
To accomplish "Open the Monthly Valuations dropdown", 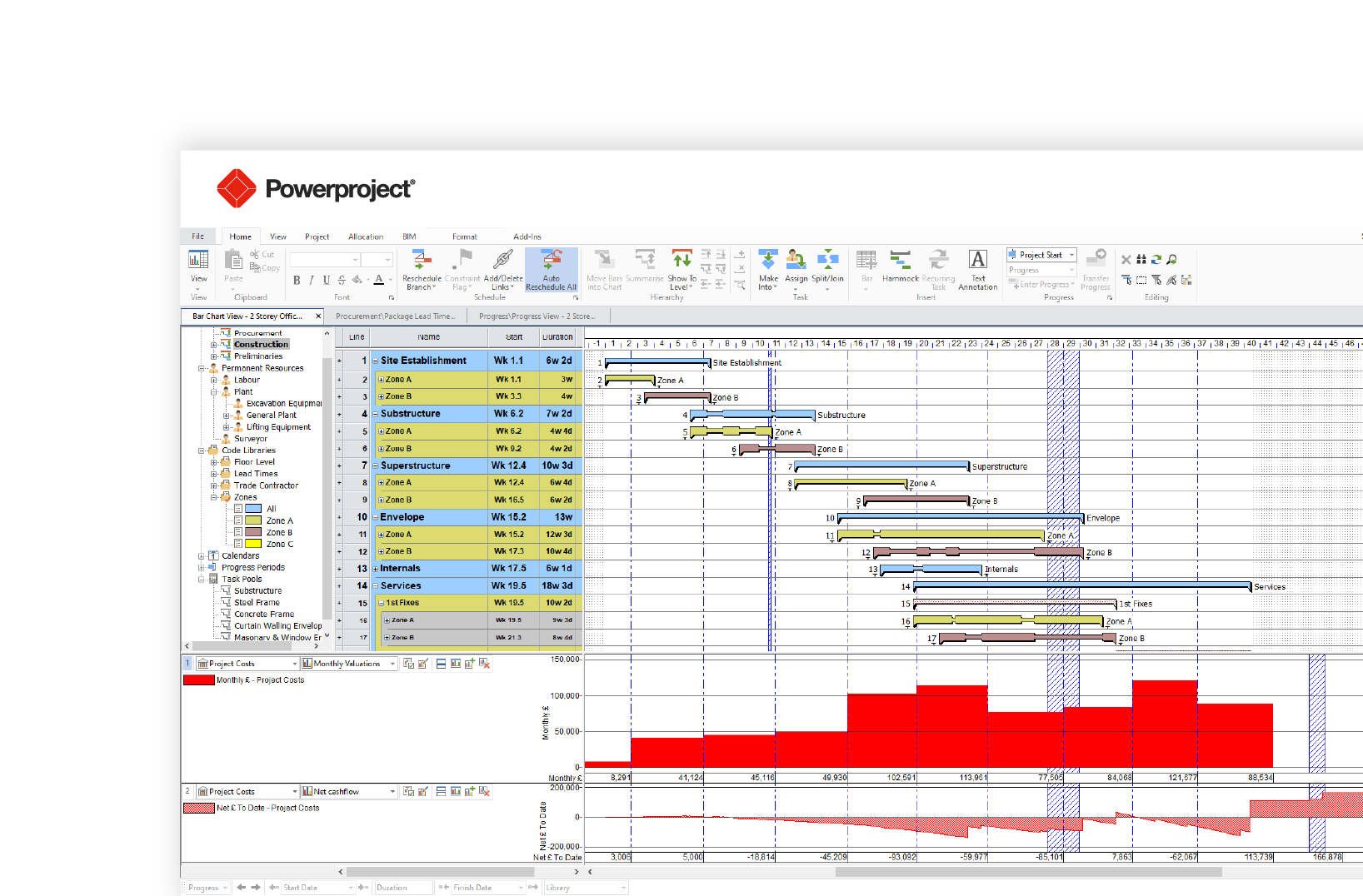I will coord(392,664).
